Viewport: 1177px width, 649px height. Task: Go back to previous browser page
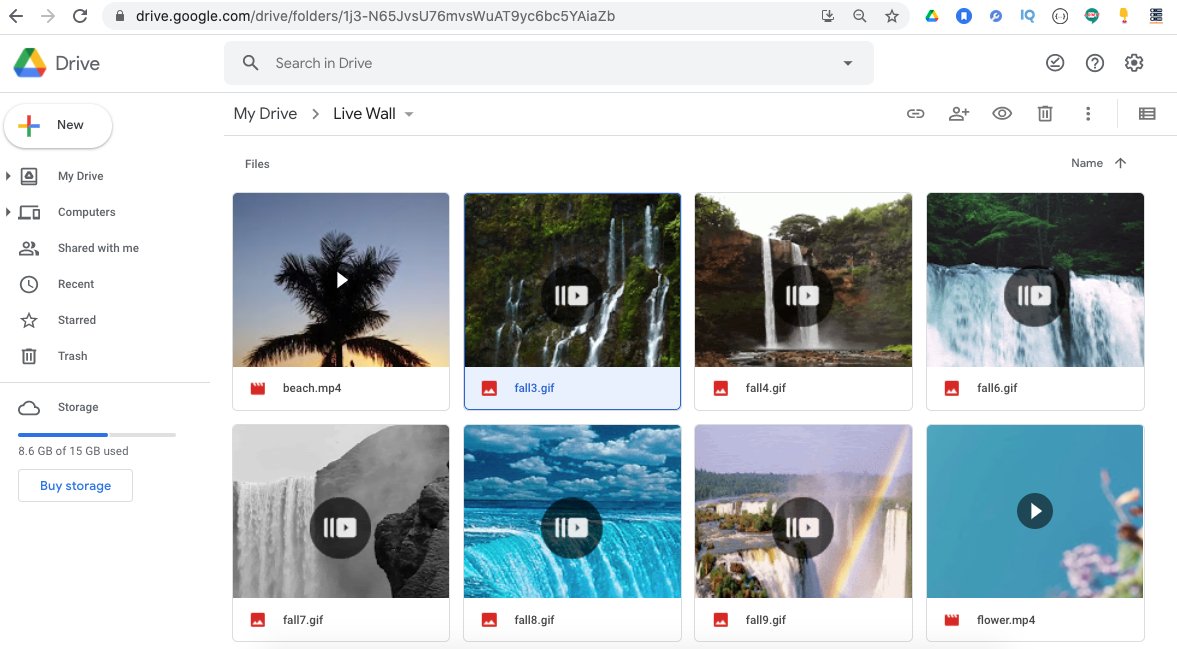(16, 16)
